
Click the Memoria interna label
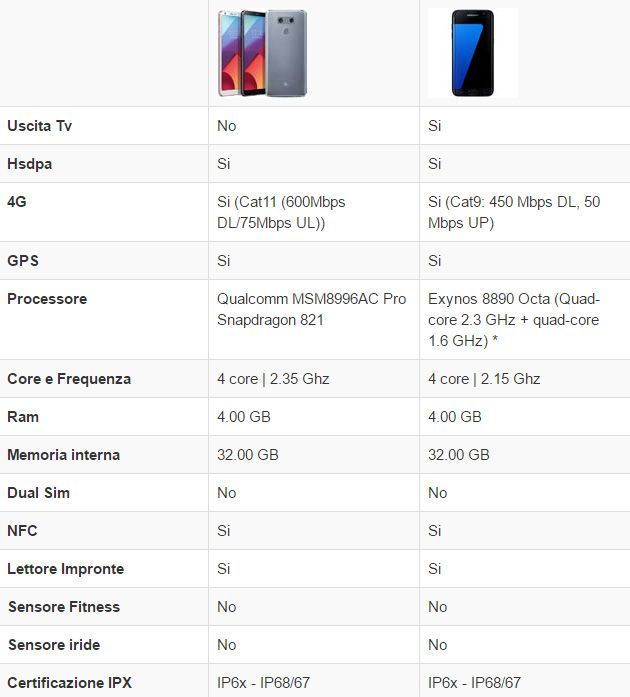tap(63, 455)
